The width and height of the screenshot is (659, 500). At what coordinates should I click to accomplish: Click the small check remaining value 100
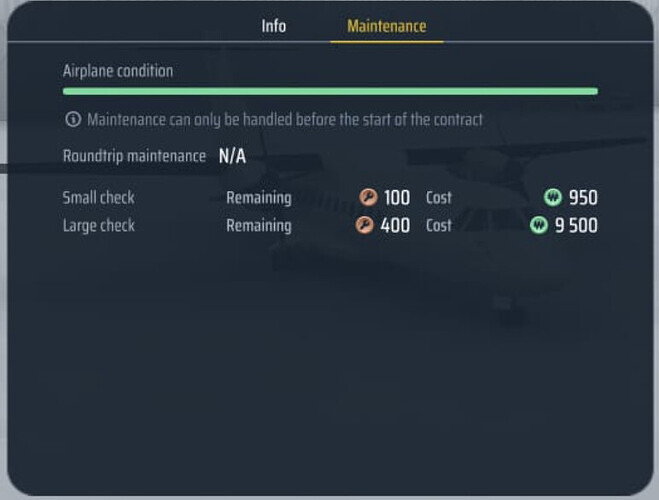397,197
